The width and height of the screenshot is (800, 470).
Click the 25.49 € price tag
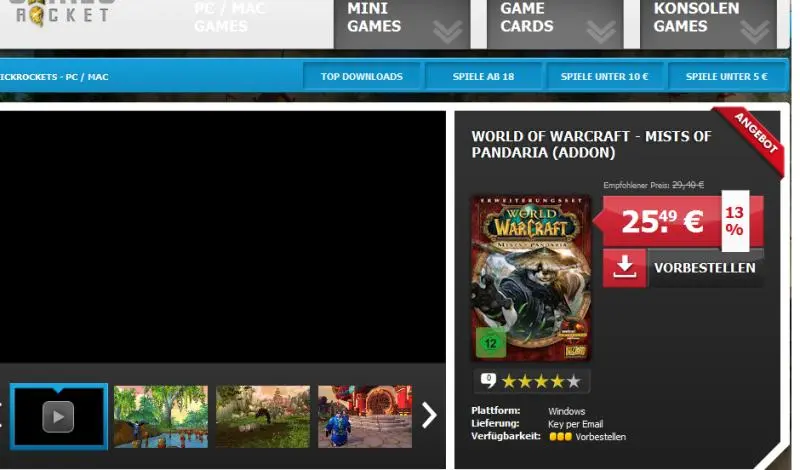(x=660, y=220)
